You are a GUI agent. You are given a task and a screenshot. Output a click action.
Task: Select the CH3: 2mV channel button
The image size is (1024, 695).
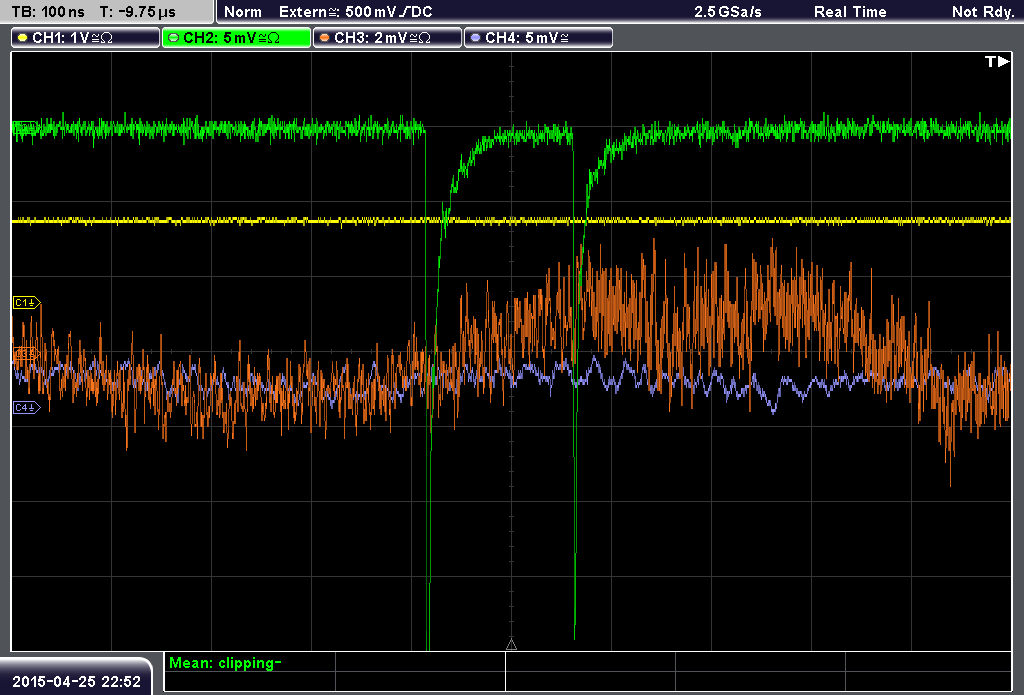[x=387, y=38]
